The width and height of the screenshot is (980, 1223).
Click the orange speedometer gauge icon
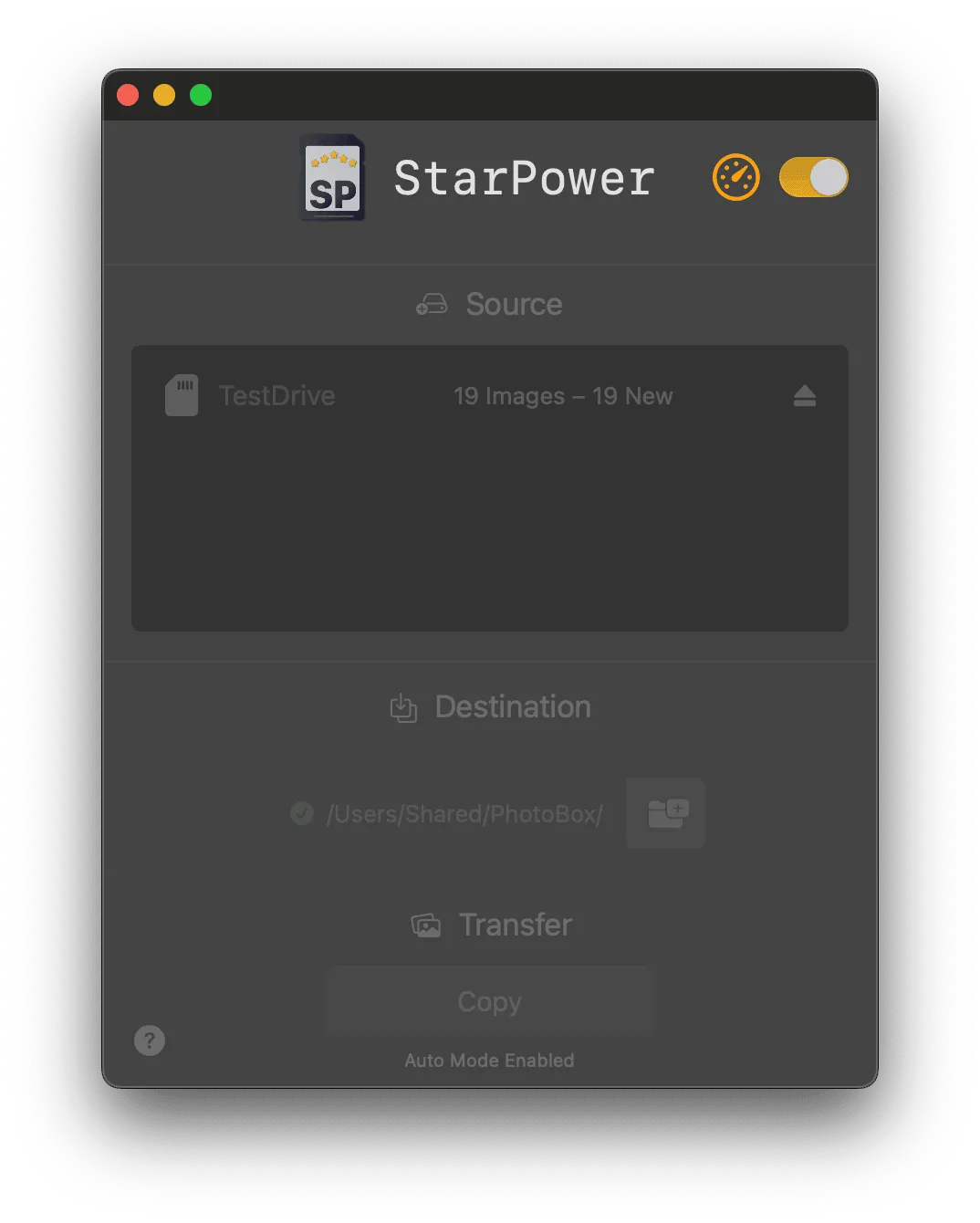[735, 177]
